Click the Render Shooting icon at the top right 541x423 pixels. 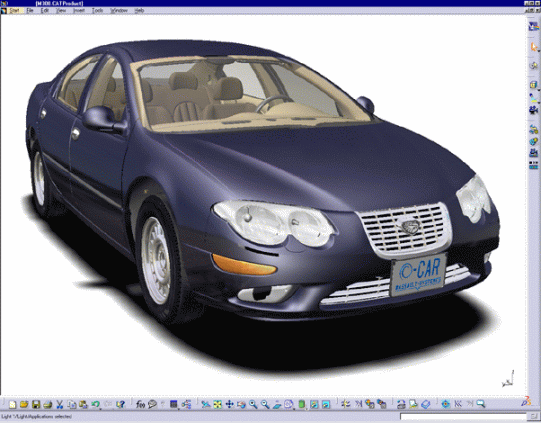pos(533,26)
